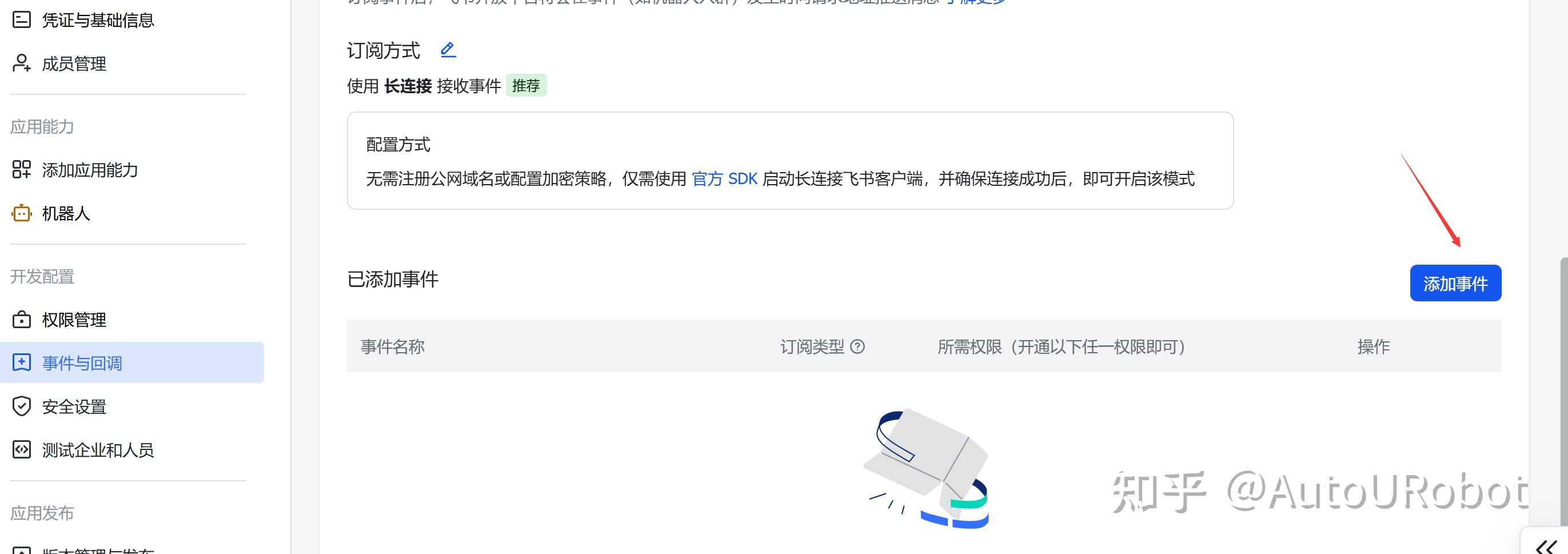Click the 成员管理 member icon

pyautogui.click(x=21, y=63)
